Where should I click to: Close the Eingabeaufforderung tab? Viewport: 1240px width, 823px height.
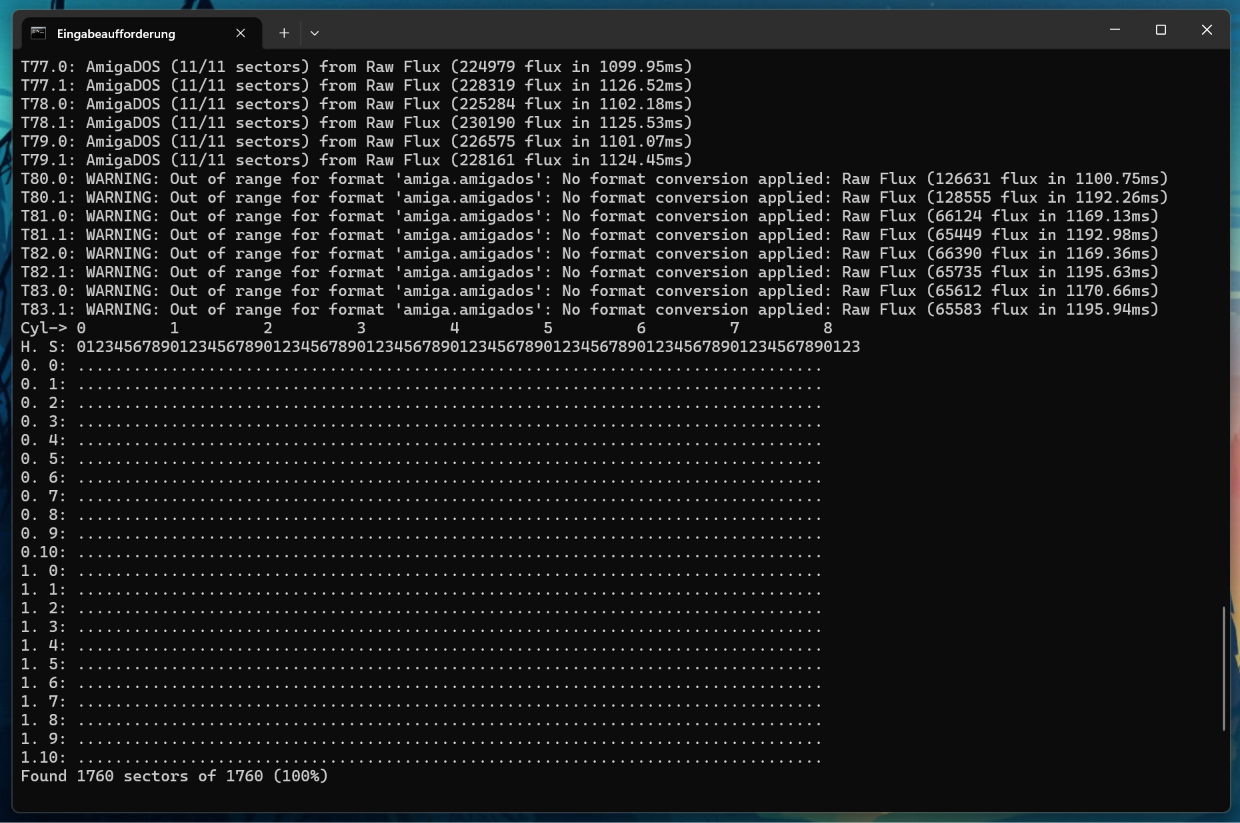pyautogui.click(x=241, y=33)
